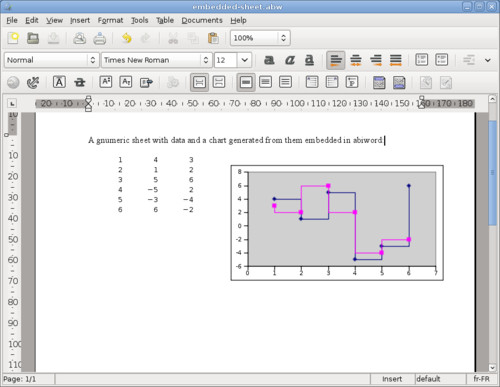Open the Format menu
The image size is (500, 387).
(x=110, y=20)
